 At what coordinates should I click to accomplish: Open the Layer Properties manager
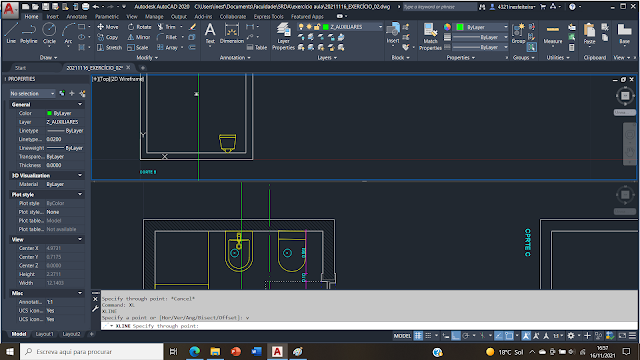pos(283,36)
